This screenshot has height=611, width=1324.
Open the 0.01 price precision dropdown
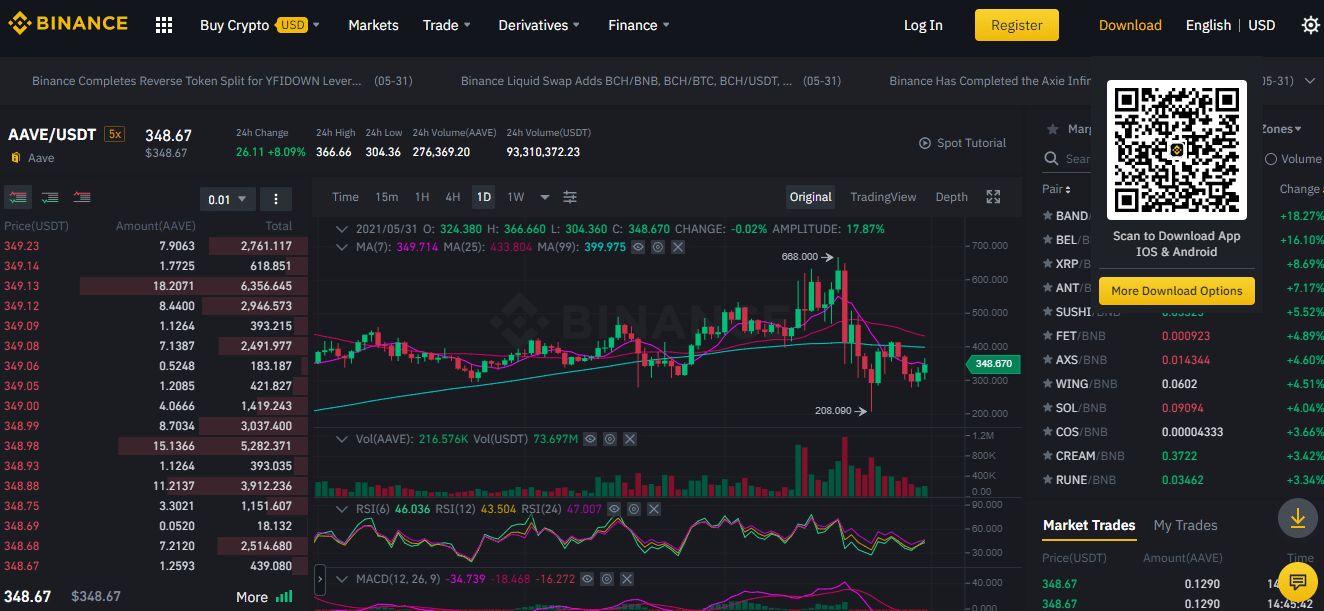click(228, 199)
